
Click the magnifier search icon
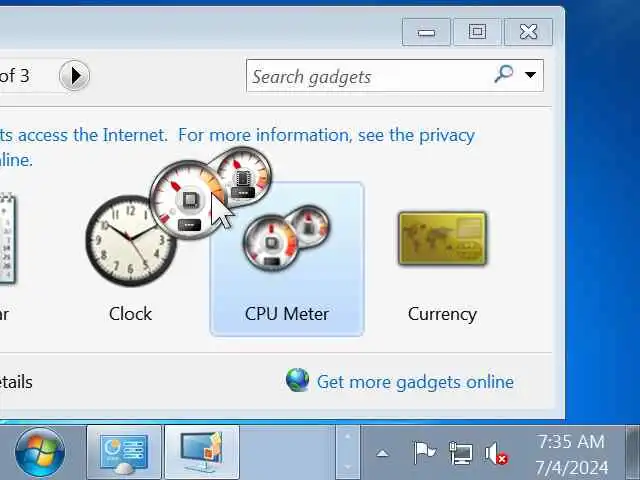tap(504, 74)
